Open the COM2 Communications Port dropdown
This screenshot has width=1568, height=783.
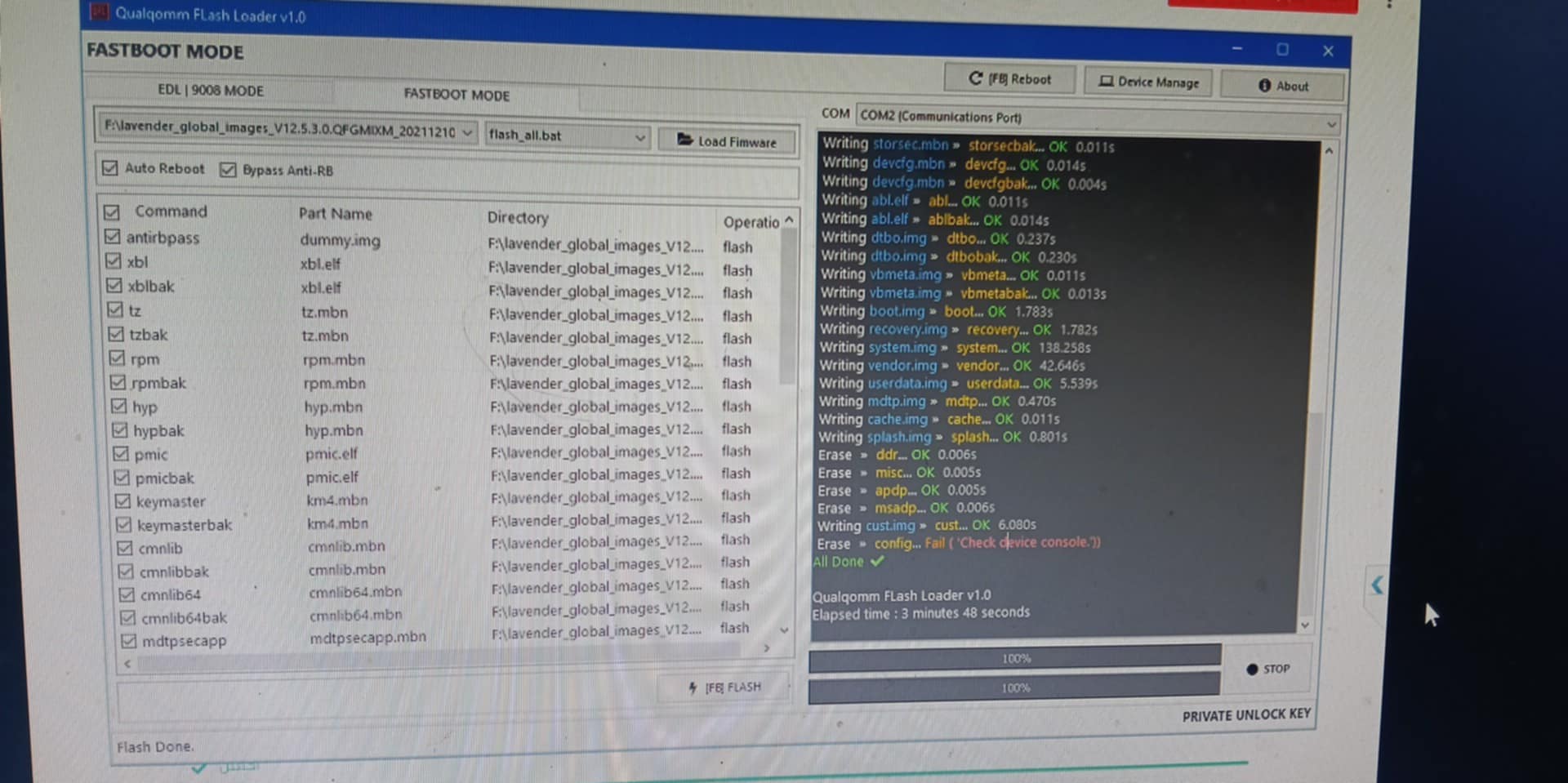pyautogui.click(x=1332, y=124)
